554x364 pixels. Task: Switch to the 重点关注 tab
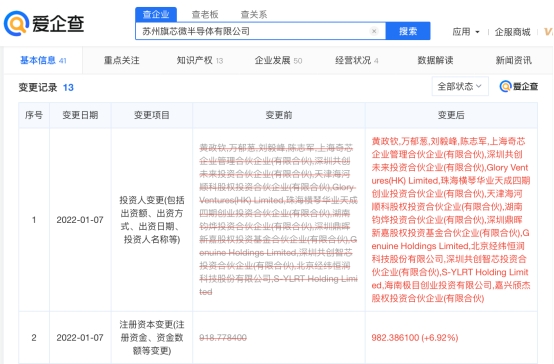(x=122, y=60)
